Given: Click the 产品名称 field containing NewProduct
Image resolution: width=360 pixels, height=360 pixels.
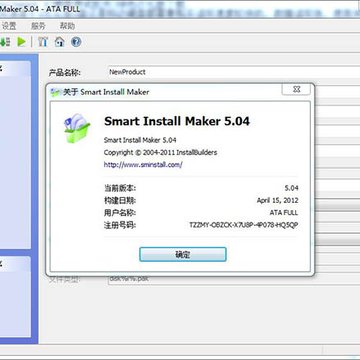Looking at the screenshot, I should coord(233,72).
